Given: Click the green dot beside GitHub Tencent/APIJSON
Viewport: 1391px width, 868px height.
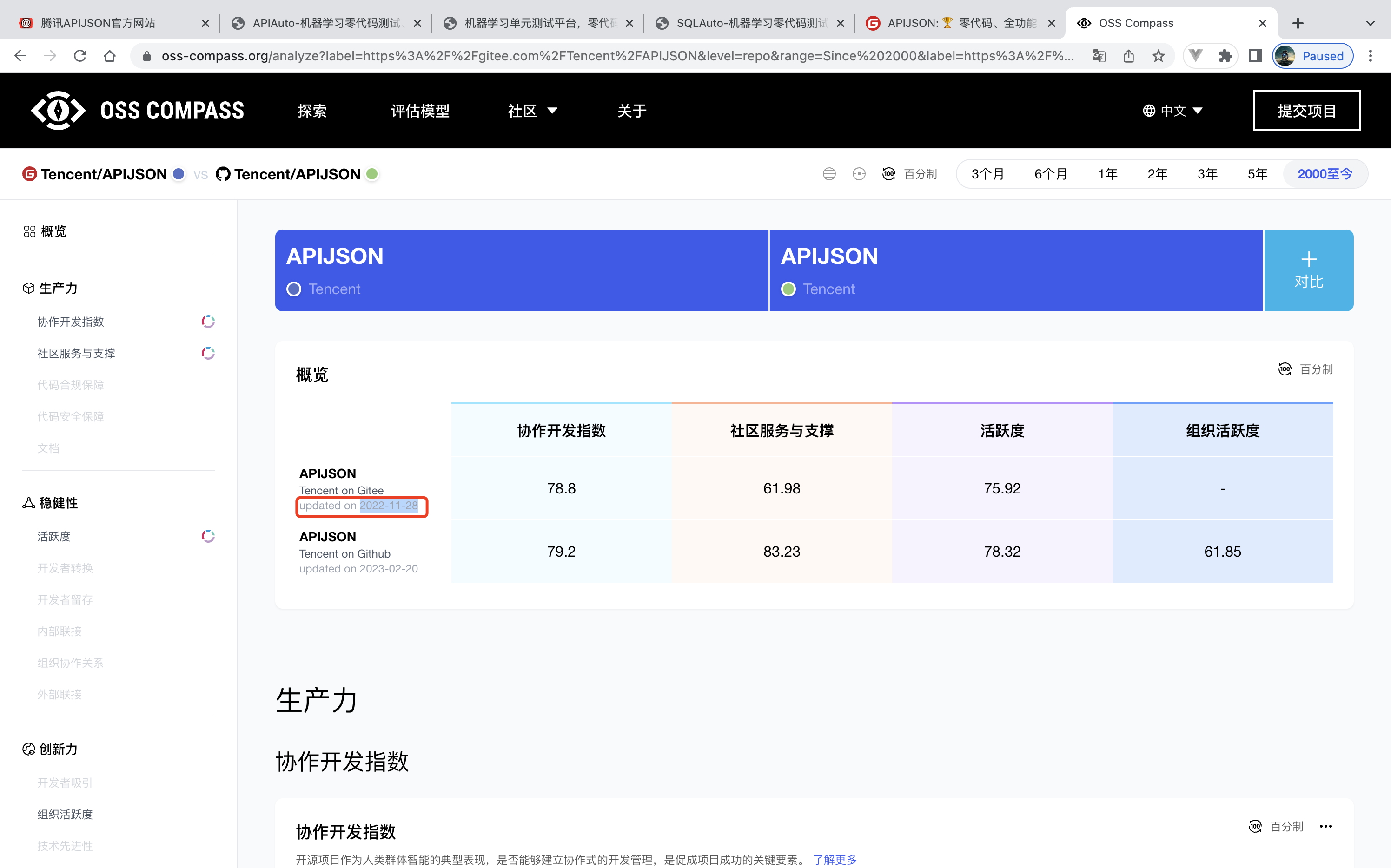Looking at the screenshot, I should (x=372, y=174).
